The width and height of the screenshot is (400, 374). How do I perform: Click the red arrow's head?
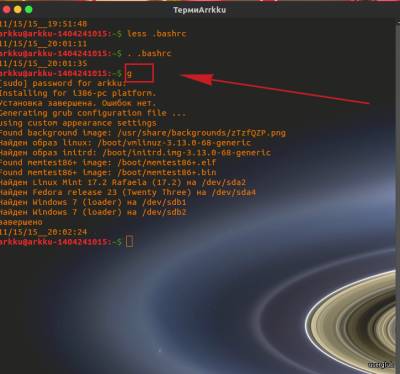click(x=197, y=79)
